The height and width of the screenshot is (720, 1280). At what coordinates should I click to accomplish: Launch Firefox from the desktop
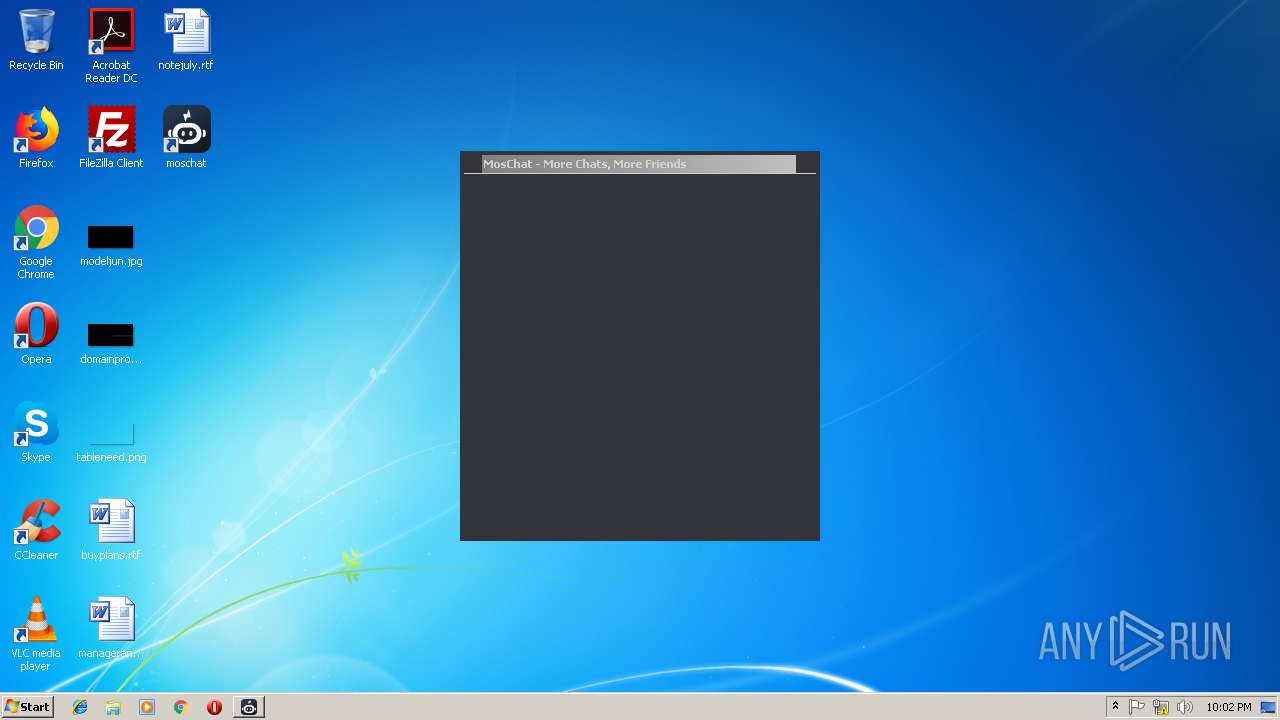(x=36, y=138)
